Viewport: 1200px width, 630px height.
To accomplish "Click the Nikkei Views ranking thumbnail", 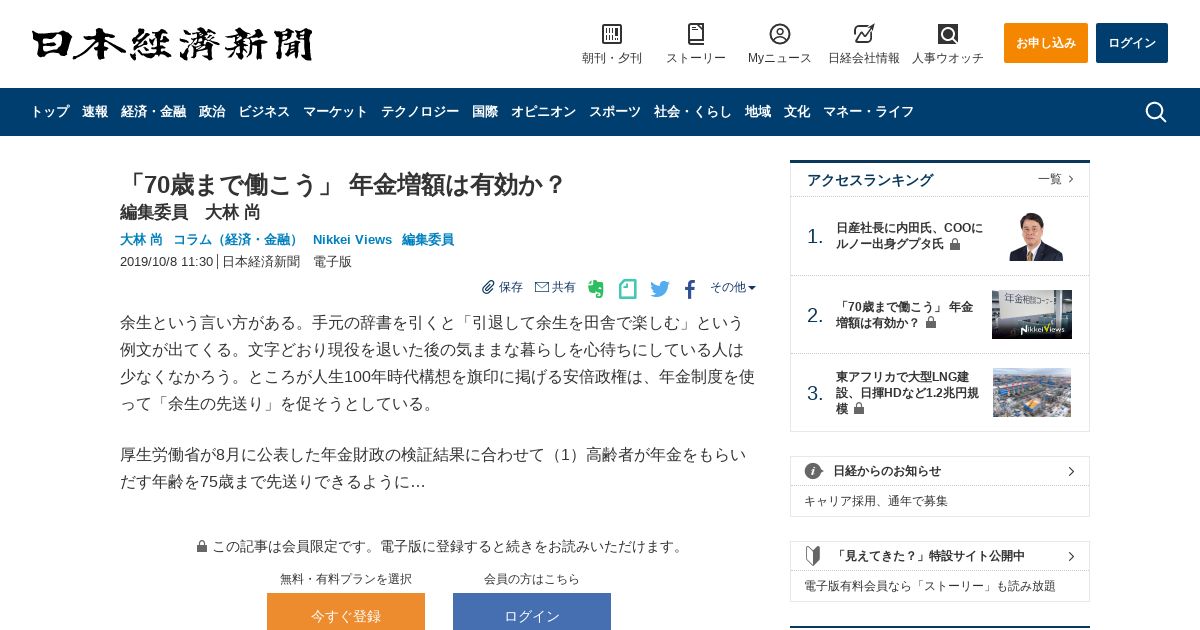I will [1032, 315].
